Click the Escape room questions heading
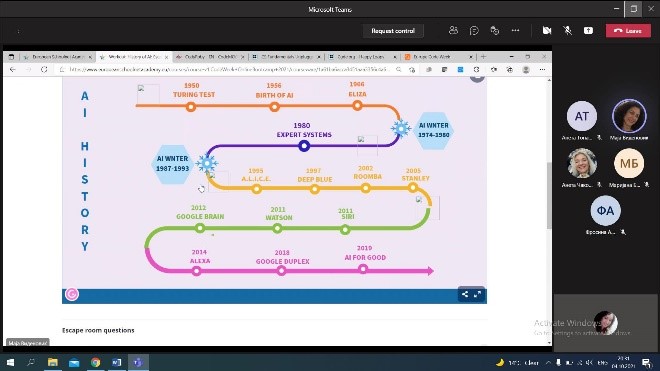 click(98, 330)
